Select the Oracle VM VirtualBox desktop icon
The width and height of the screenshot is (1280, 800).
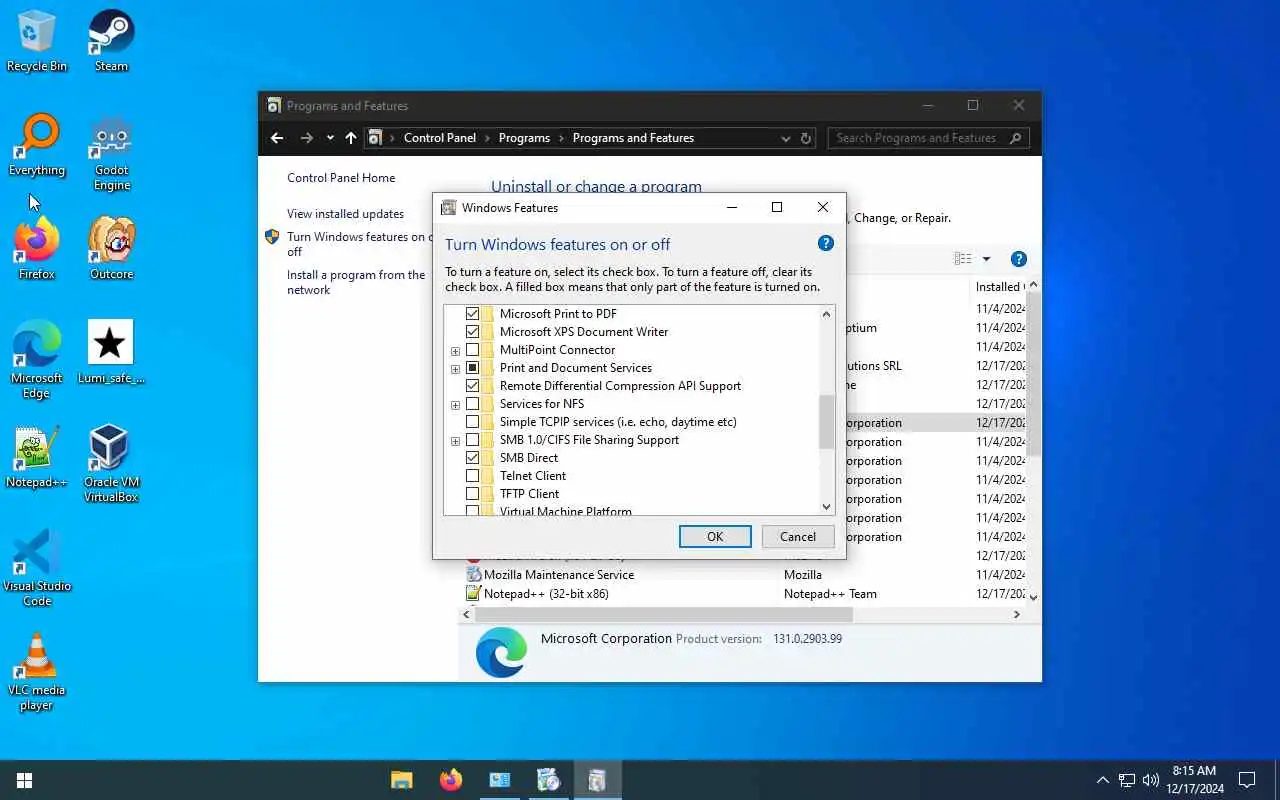tap(111, 464)
